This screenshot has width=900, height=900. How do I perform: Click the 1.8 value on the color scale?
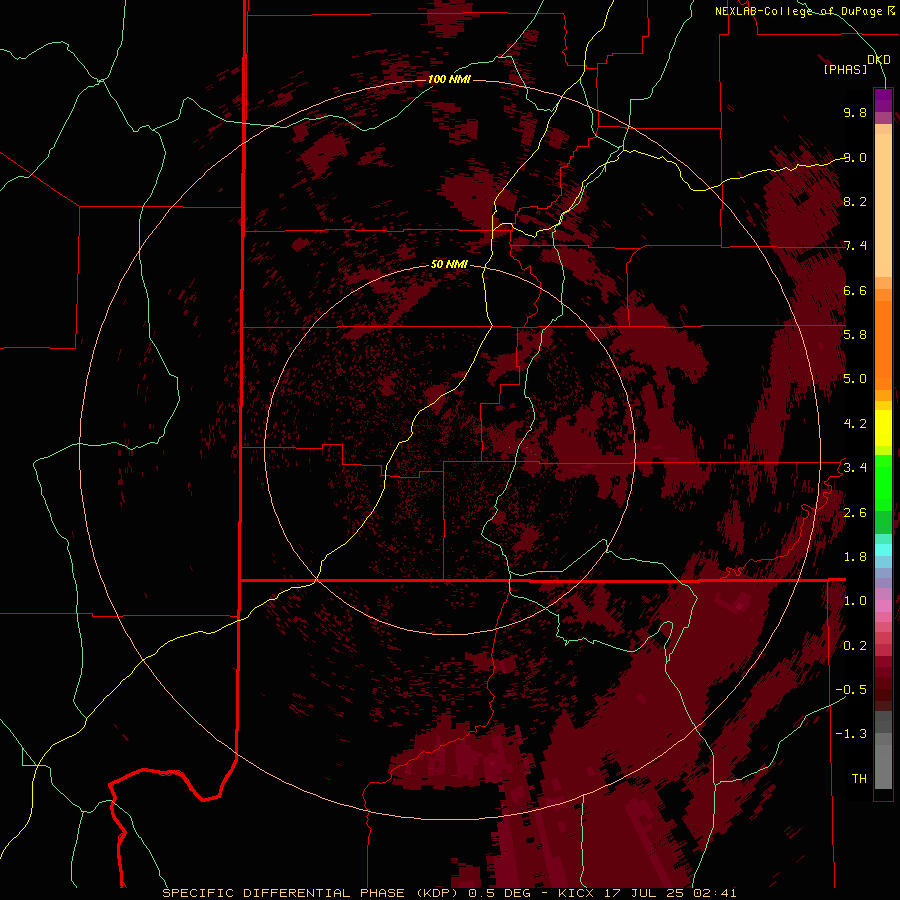coord(855,557)
